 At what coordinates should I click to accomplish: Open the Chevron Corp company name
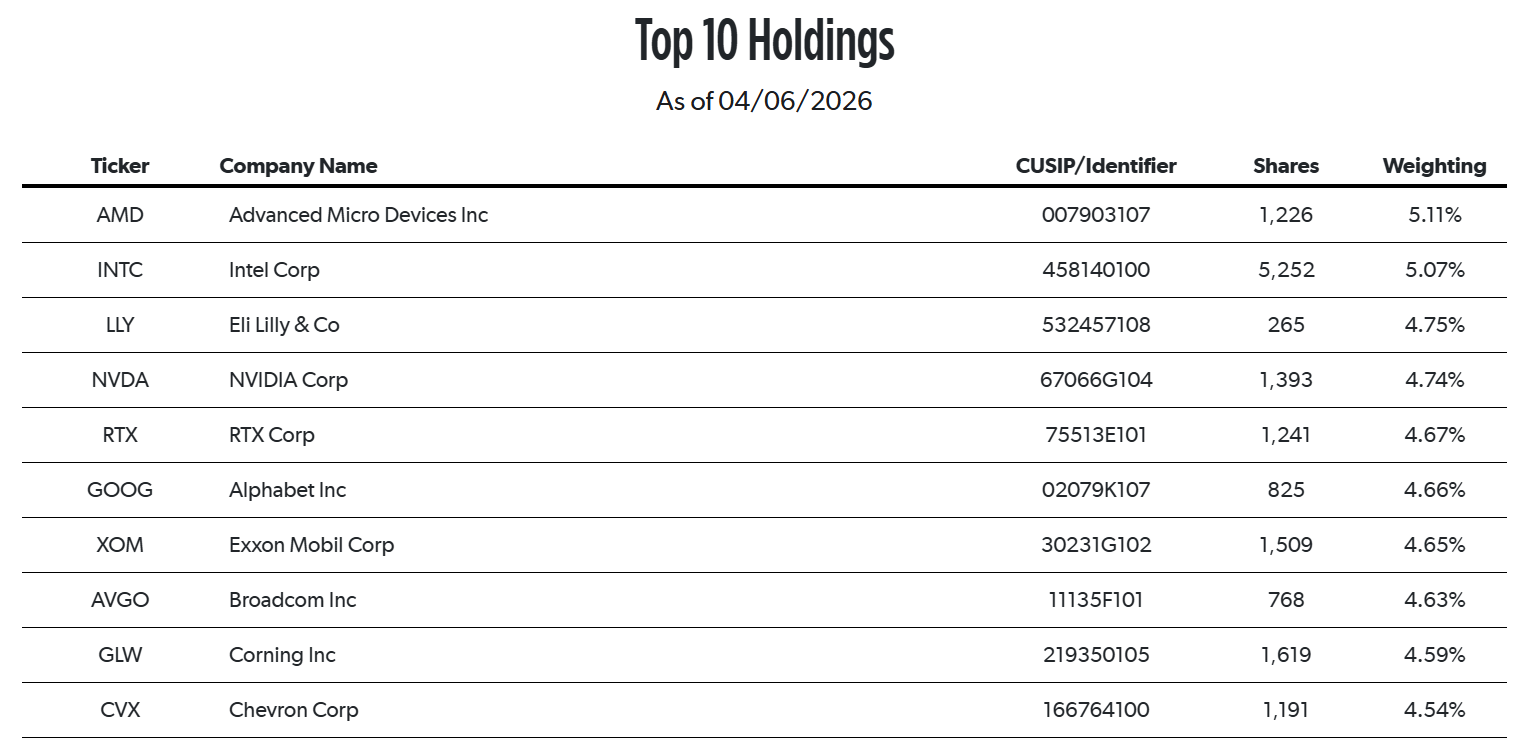point(293,710)
